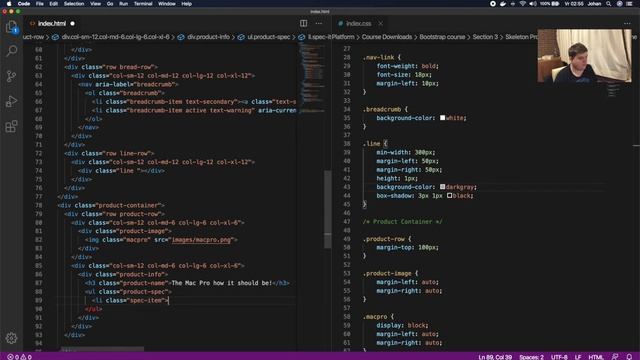Open black box-shadow color swatch
640x360 pixels.
click(449, 196)
